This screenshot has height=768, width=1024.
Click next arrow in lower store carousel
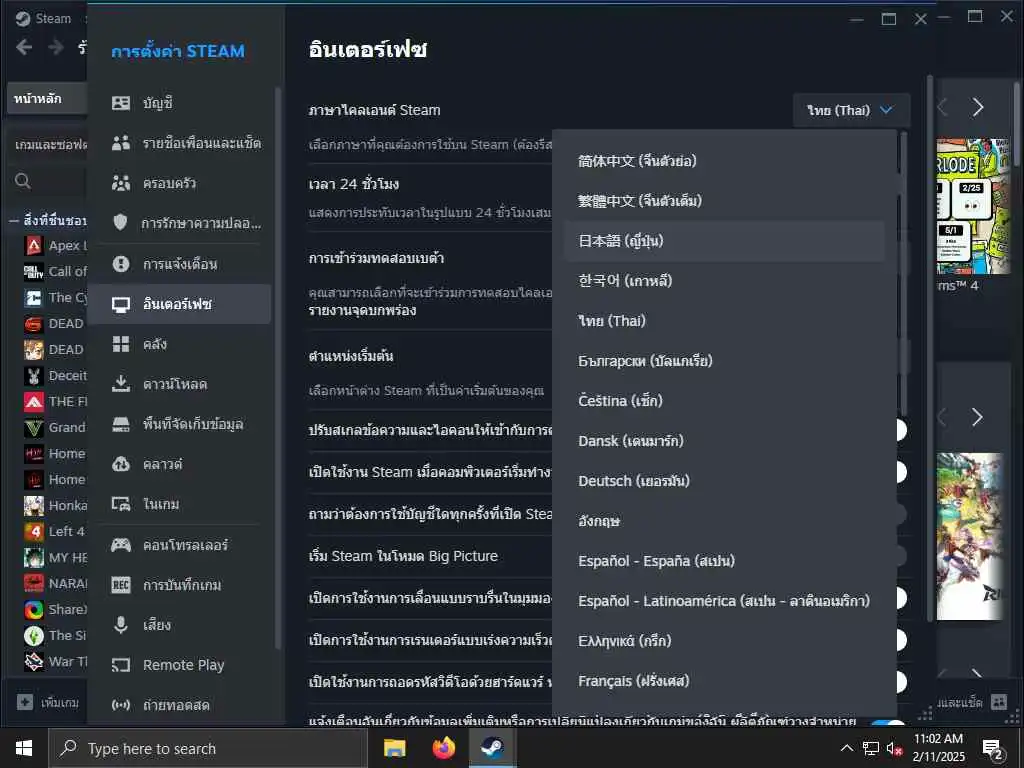[x=977, y=417]
